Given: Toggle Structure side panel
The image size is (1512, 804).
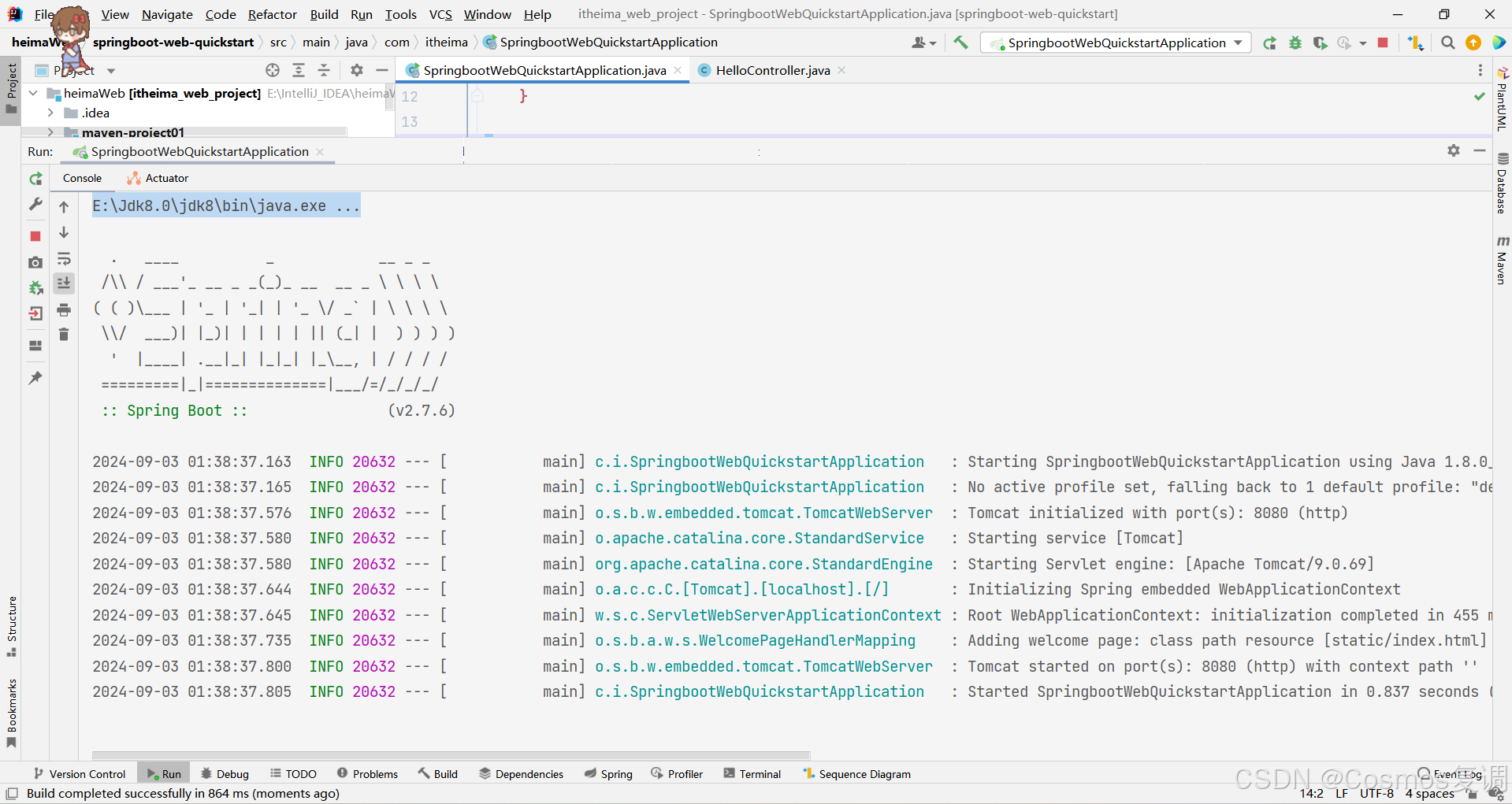Looking at the screenshot, I should (x=11, y=627).
